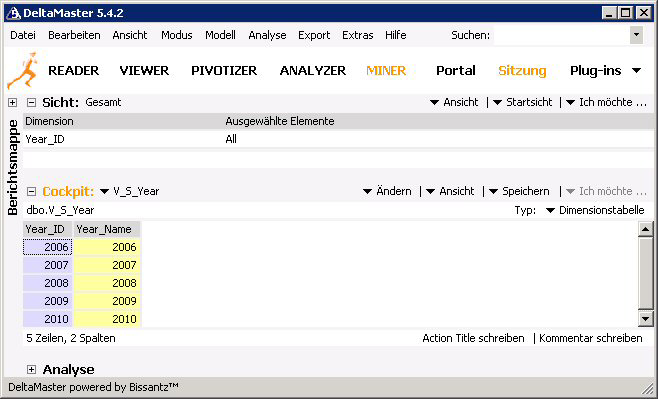Open Ansicht dropdown in Sicht header

(454, 102)
